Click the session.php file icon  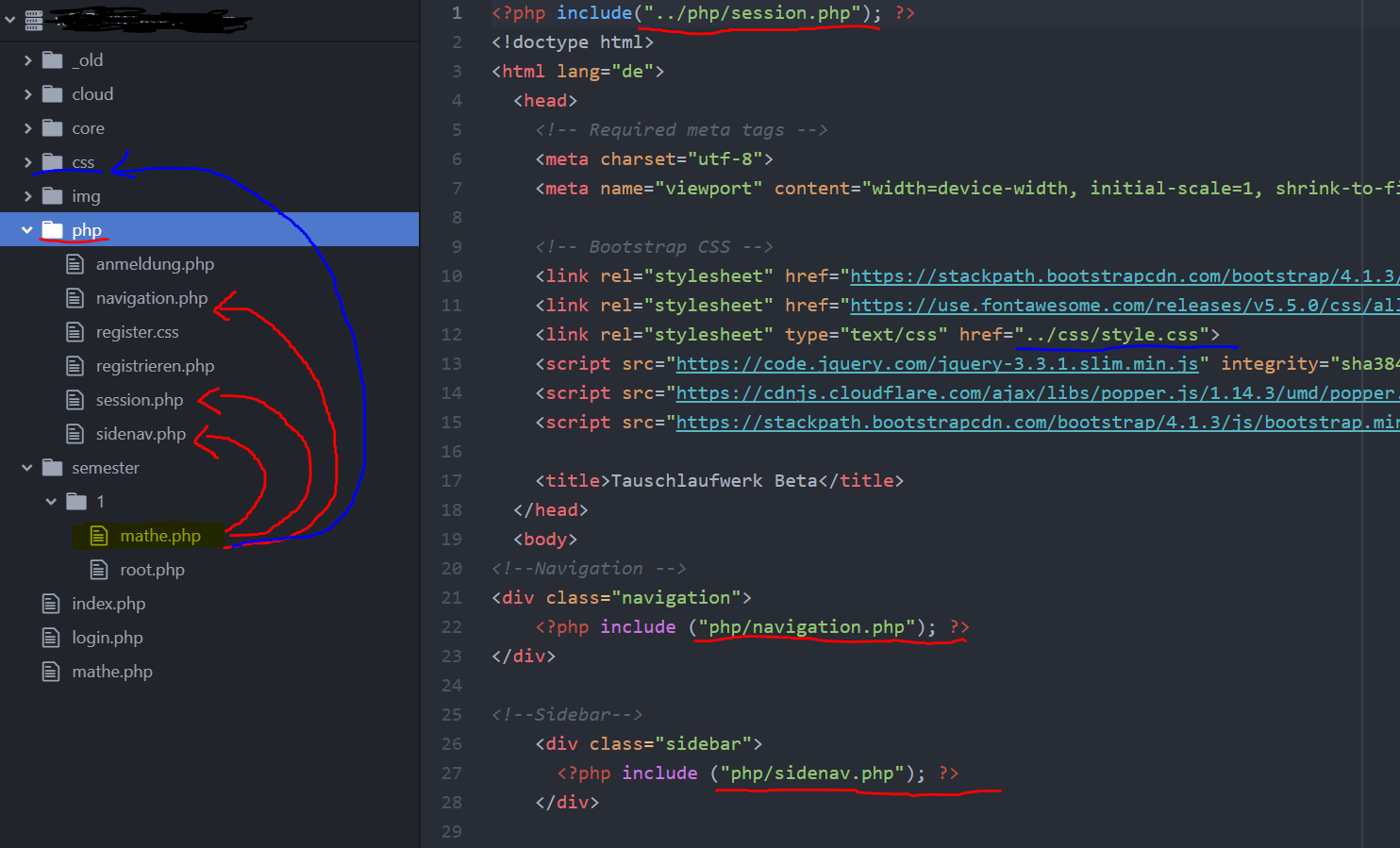75,400
